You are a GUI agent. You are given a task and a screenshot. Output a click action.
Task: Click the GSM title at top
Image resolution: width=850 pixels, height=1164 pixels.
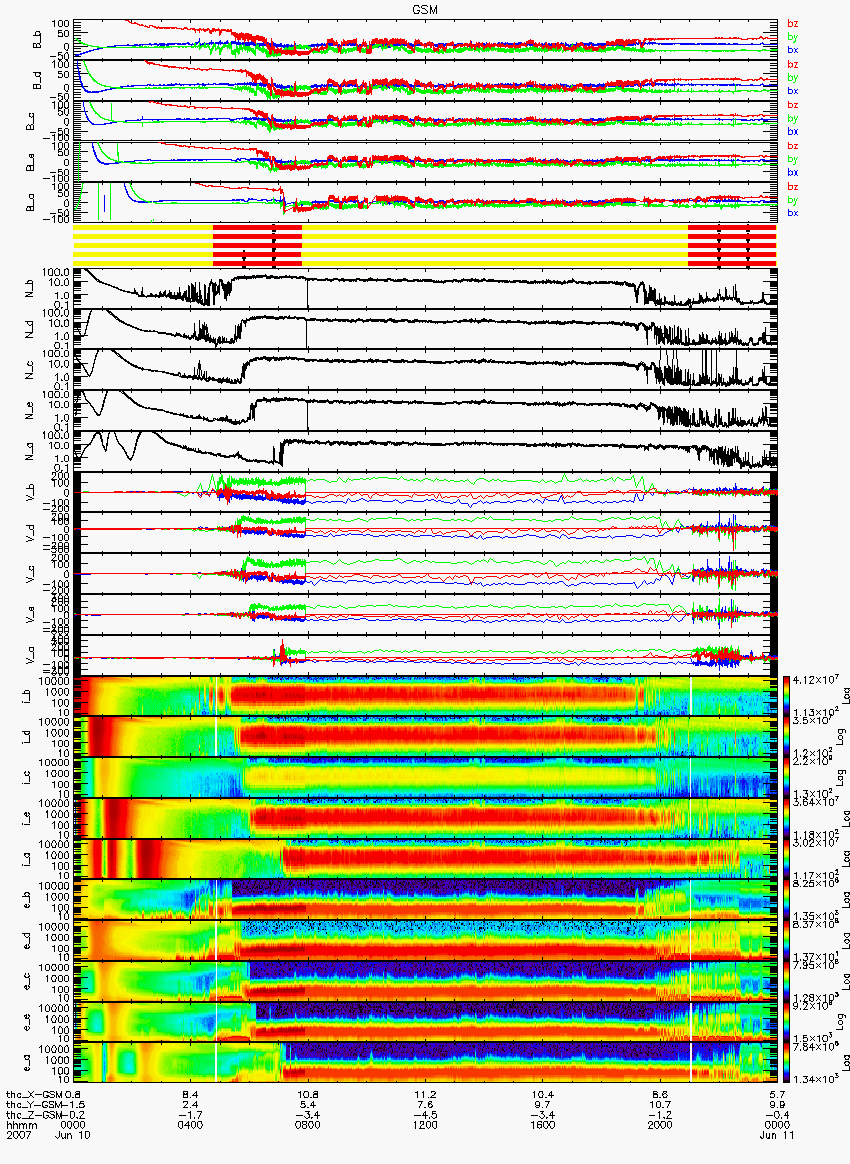[425, 9]
